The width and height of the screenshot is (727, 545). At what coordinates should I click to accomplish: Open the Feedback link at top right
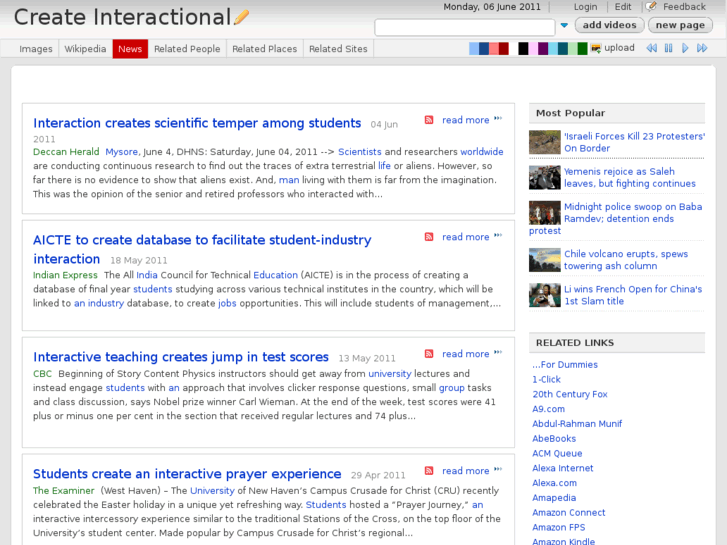coord(683,7)
